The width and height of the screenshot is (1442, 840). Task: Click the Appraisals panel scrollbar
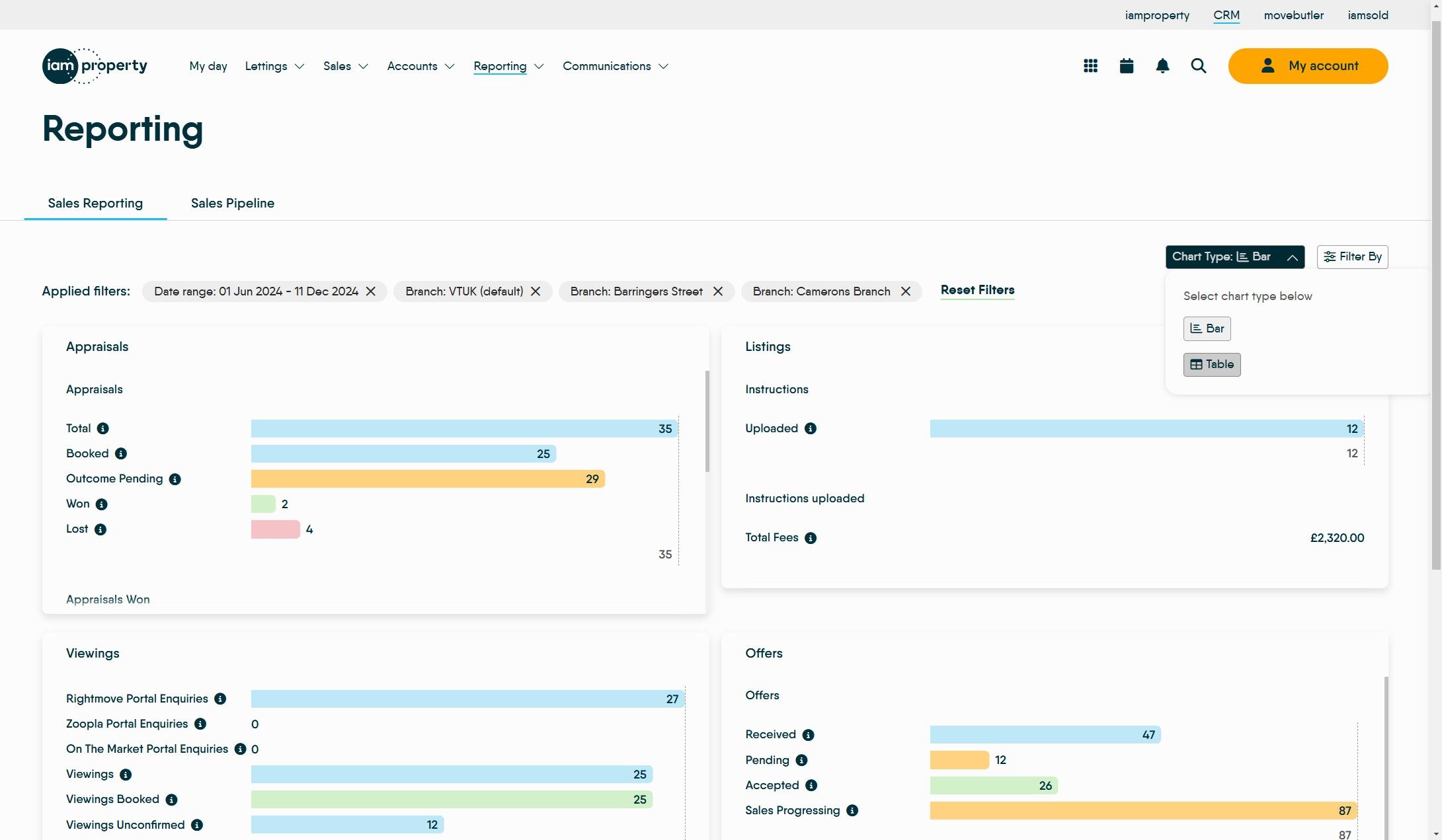coord(707,422)
